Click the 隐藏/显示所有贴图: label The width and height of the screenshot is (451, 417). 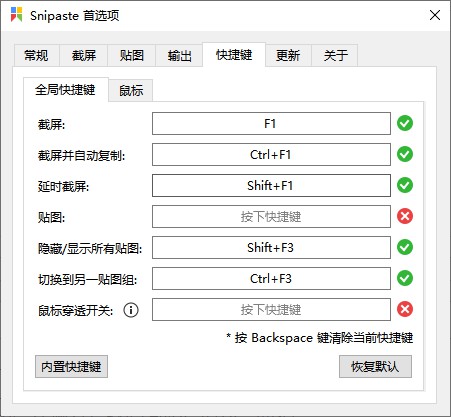tap(90, 248)
